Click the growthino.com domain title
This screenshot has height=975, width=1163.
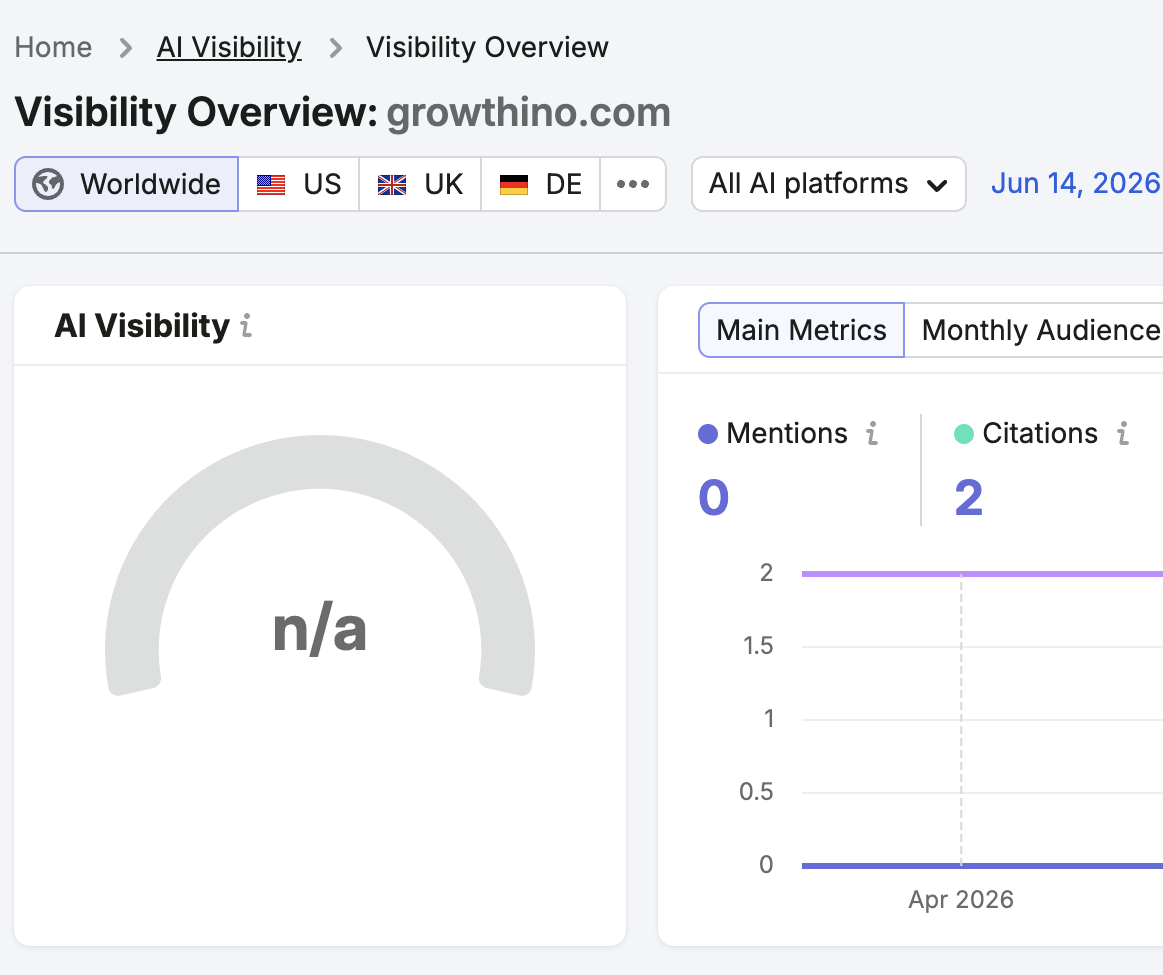529,113
